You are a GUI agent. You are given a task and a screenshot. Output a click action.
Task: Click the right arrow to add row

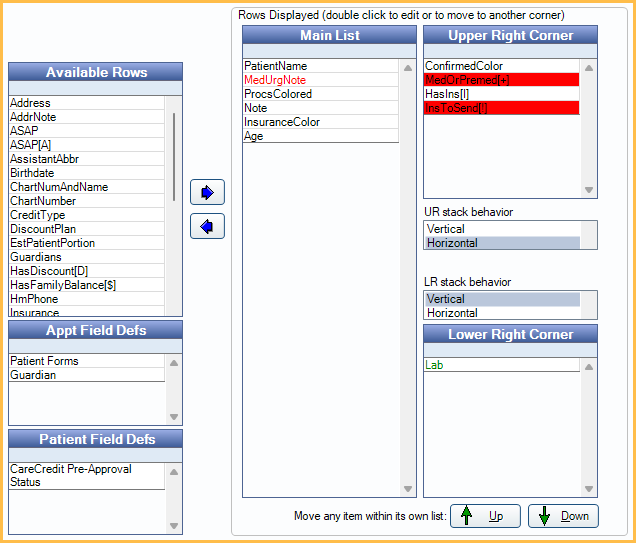207,192
